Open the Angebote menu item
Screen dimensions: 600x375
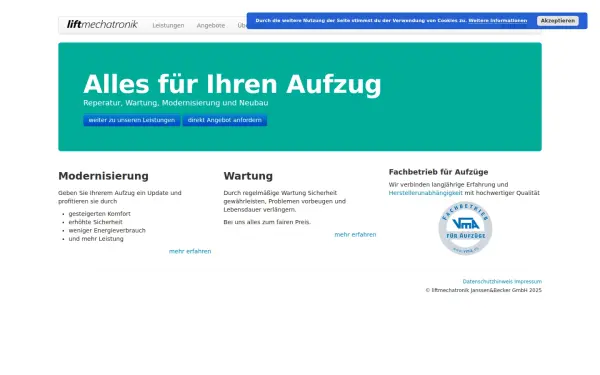[x=211, y=26]
